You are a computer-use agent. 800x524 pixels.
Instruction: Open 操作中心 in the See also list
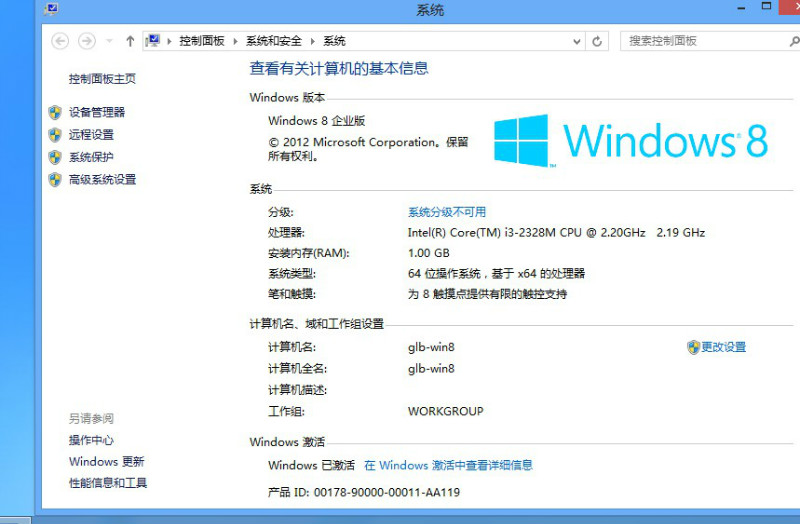click(91, 440)
